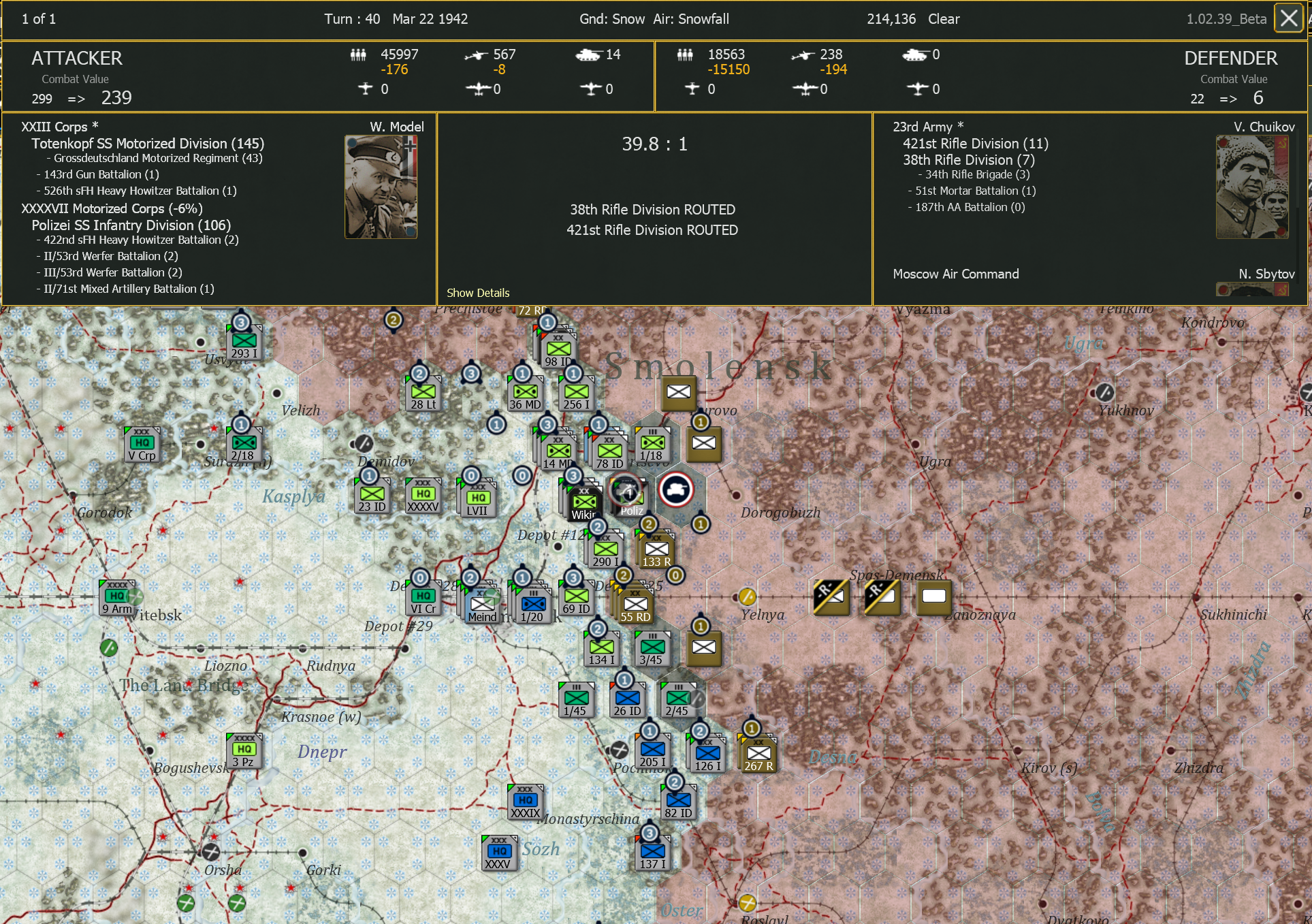This screenshot has height=924, width=1312.
Task: Click the 23rd Army header
Action: (x=928, y=127)
